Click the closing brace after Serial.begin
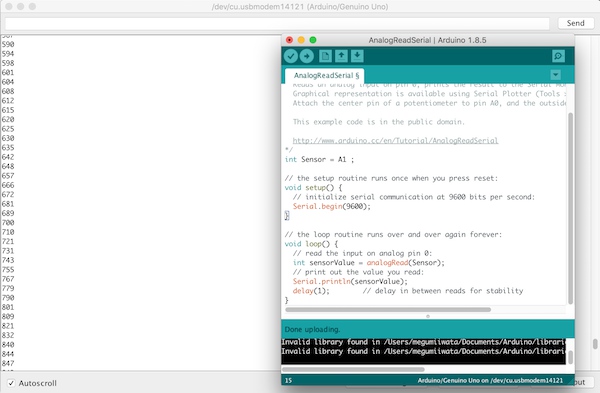600x393 pixels. click(287, 216)
